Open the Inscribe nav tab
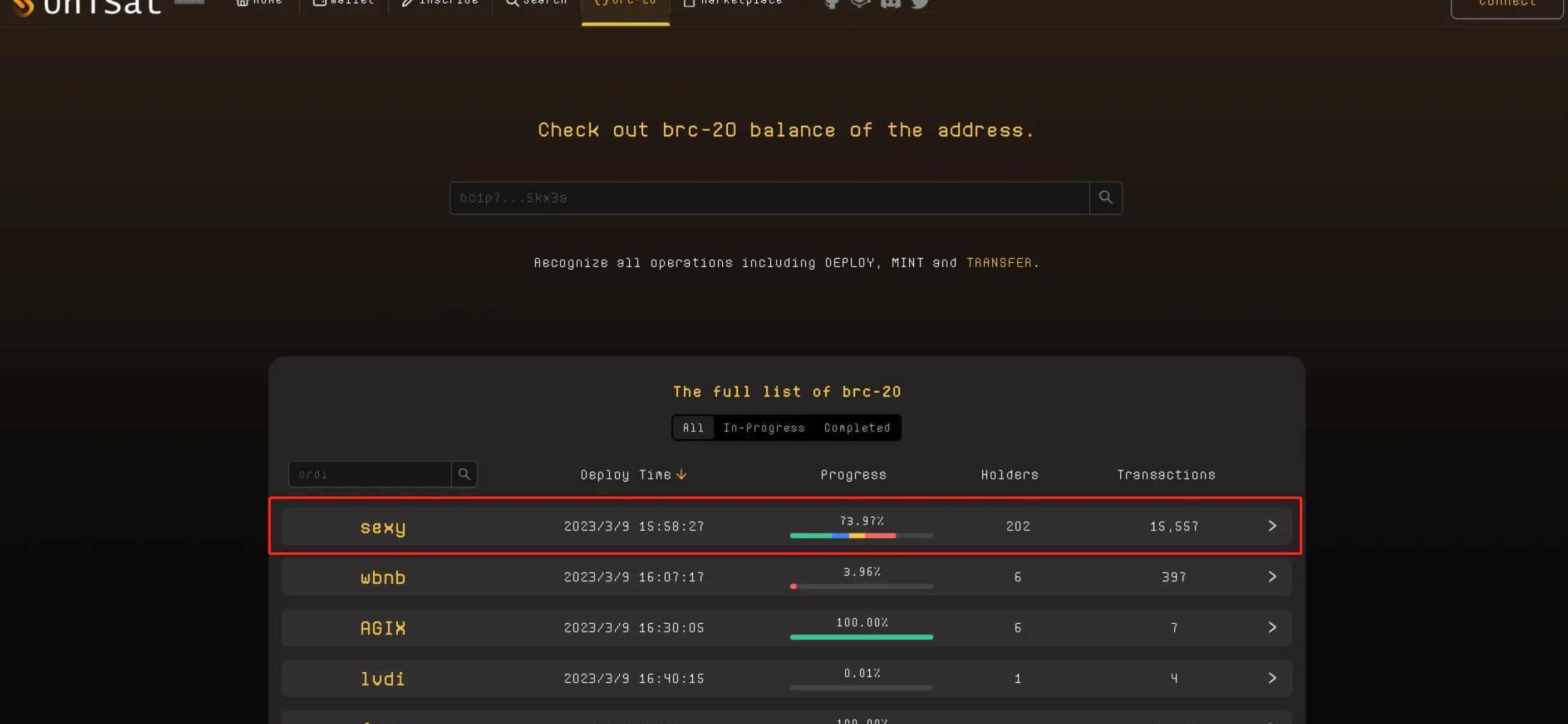The height and width of the screenshot is (724, 1568). click(x=440, y=4)
